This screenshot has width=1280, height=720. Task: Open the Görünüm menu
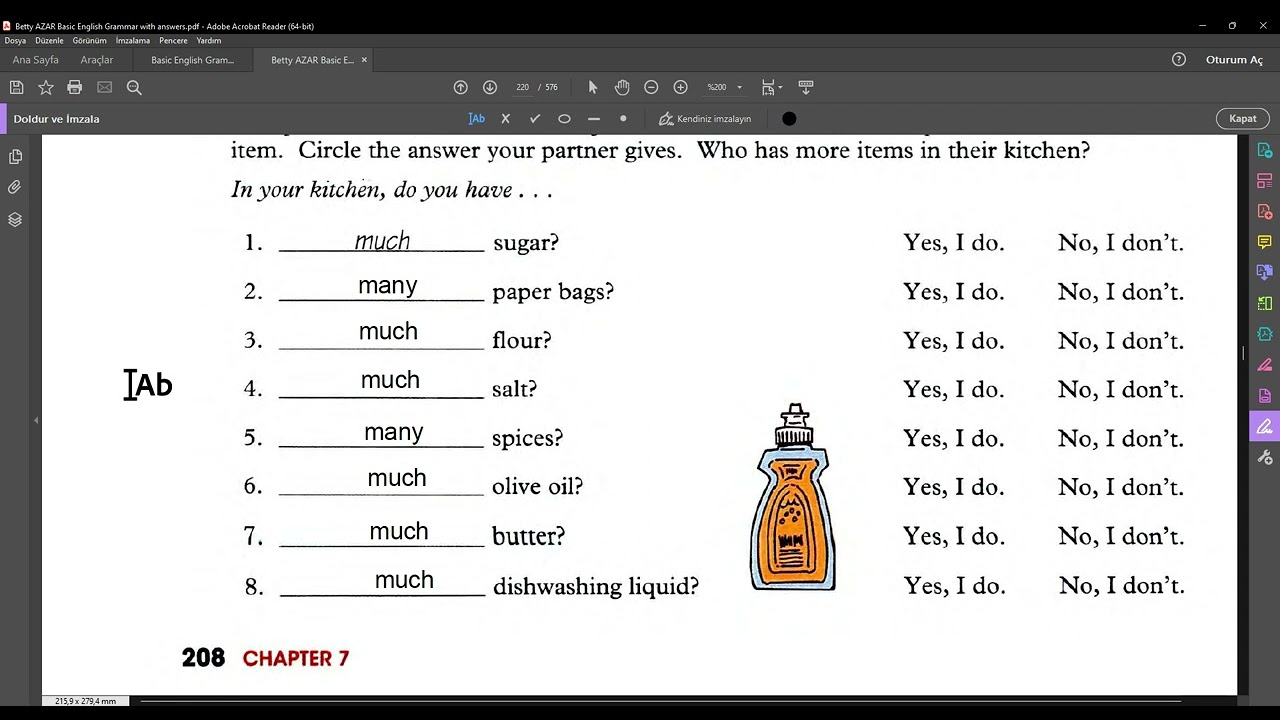(90, 41)
